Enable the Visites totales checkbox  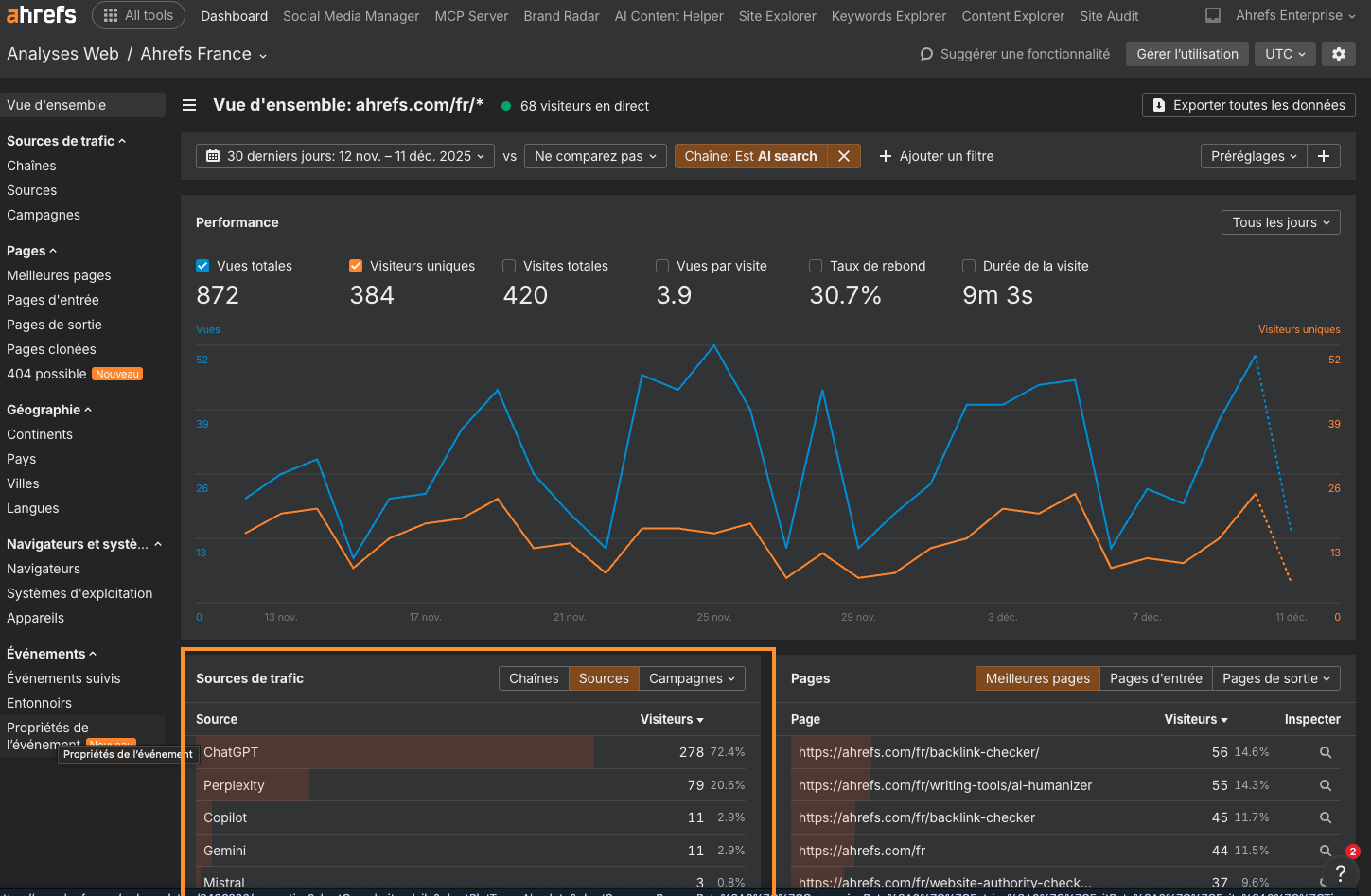(x=509, y=266)
